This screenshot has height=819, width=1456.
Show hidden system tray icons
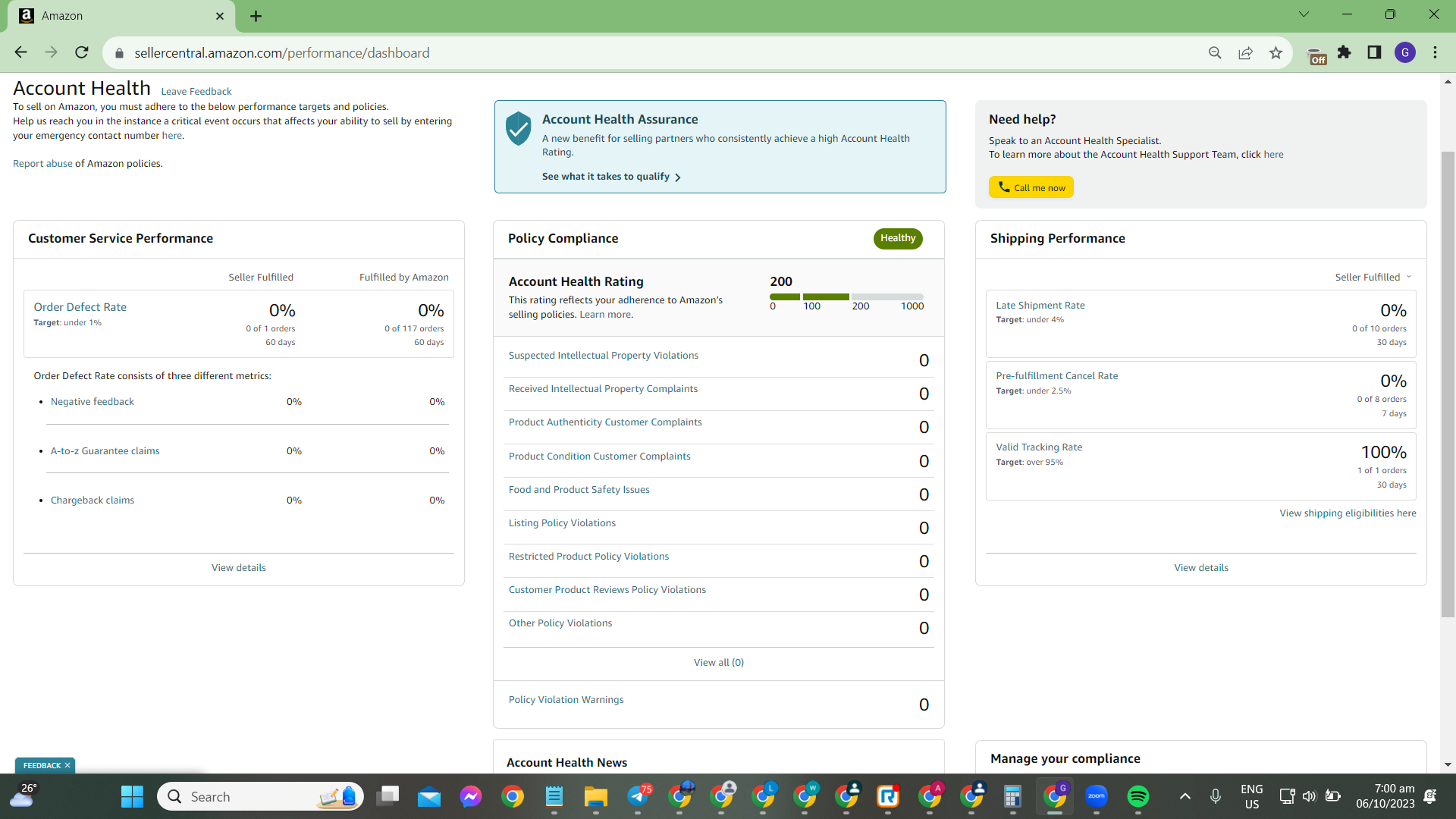[1185, 796]
